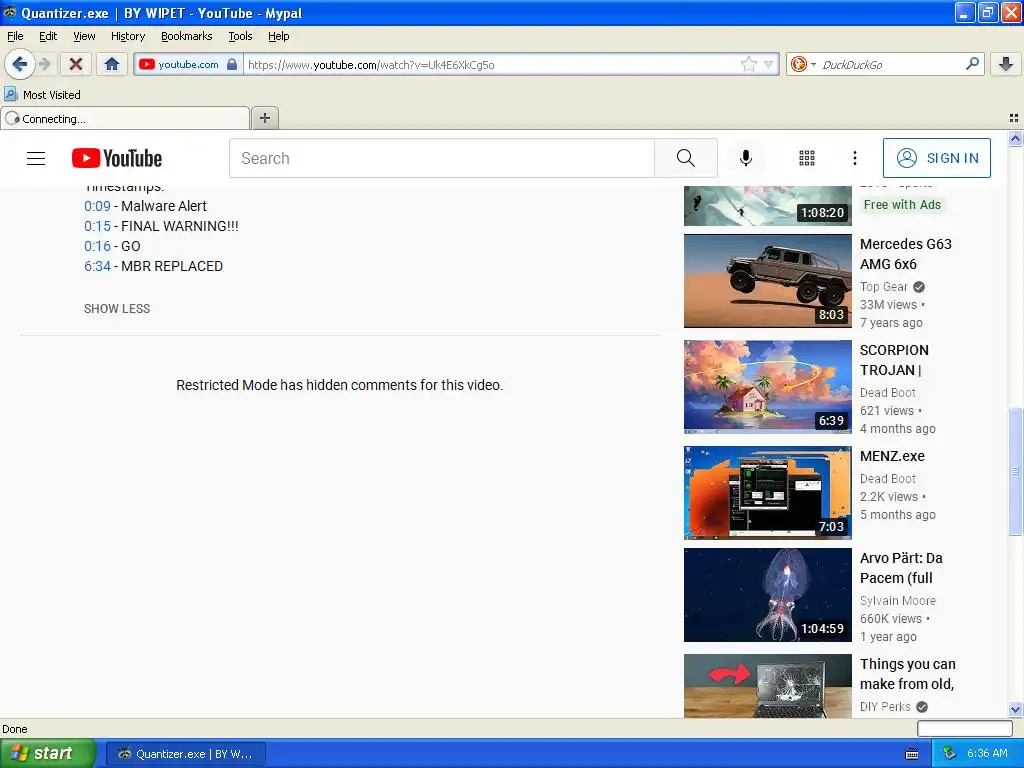The width and height of the screenshot is (1024, 768).
Task: Select the Connecting... browser tab
Action: pos(125,119)
